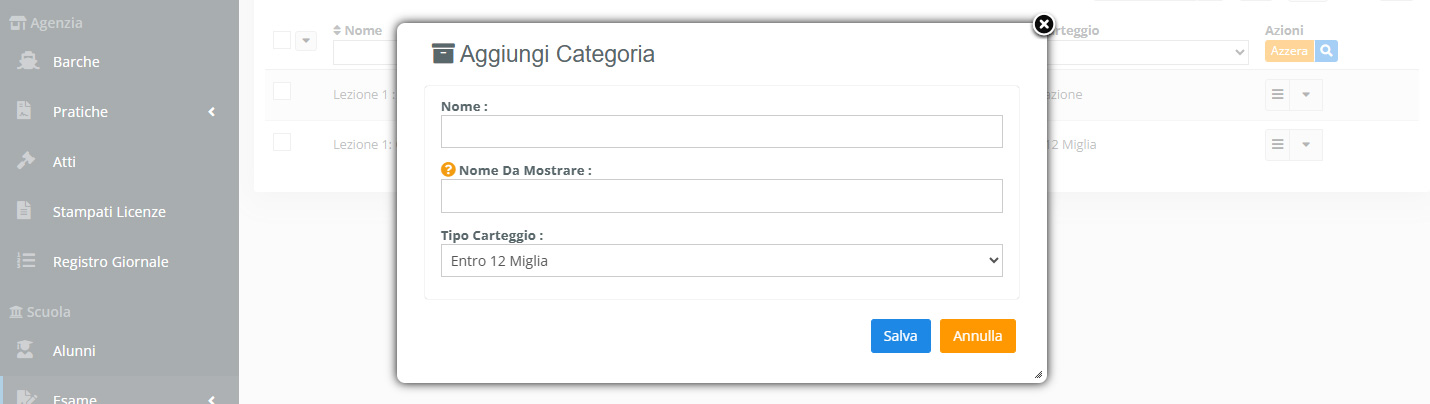1430x404 pixels.
Task: Click the Registro Giornale list icon
Action: tap(27, 262)
